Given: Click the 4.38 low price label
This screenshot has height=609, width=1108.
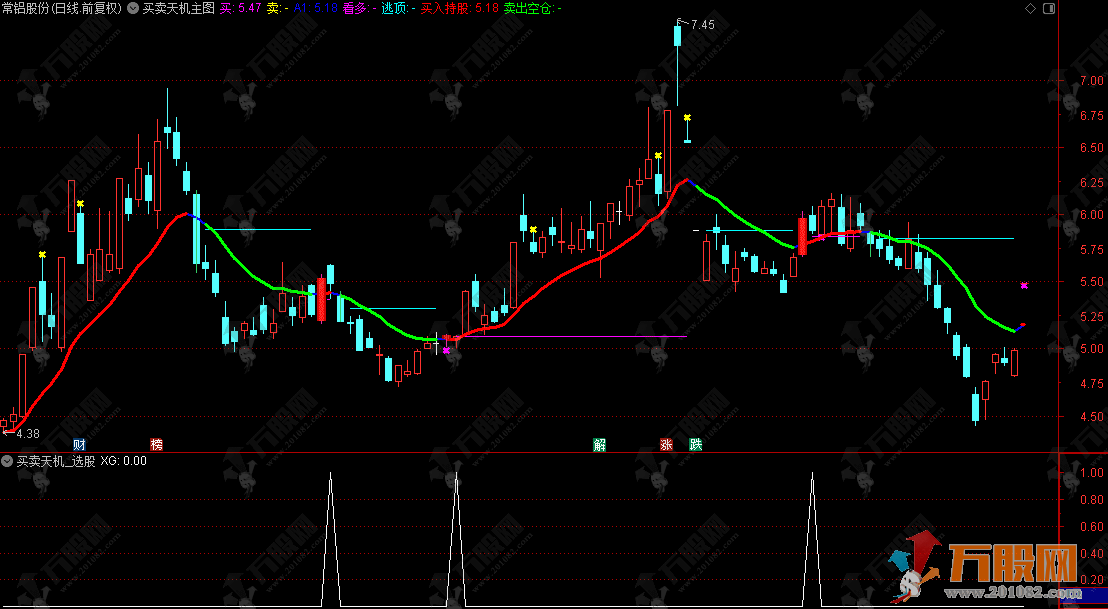Looking at the screenshot, I should (x=28, y=434).
